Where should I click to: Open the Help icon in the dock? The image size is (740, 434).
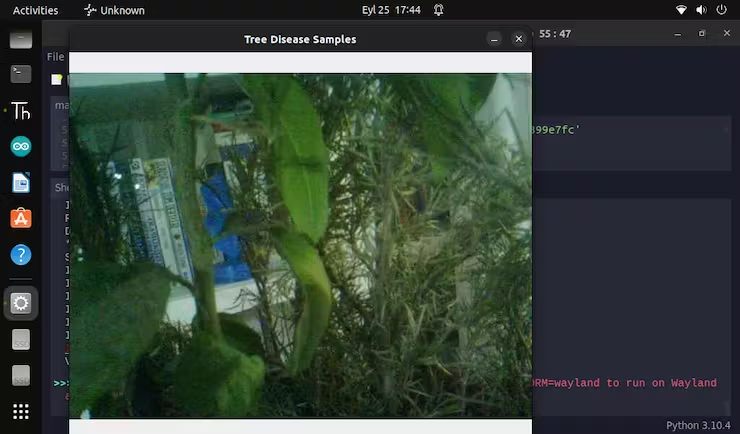[x=21, y=254]
